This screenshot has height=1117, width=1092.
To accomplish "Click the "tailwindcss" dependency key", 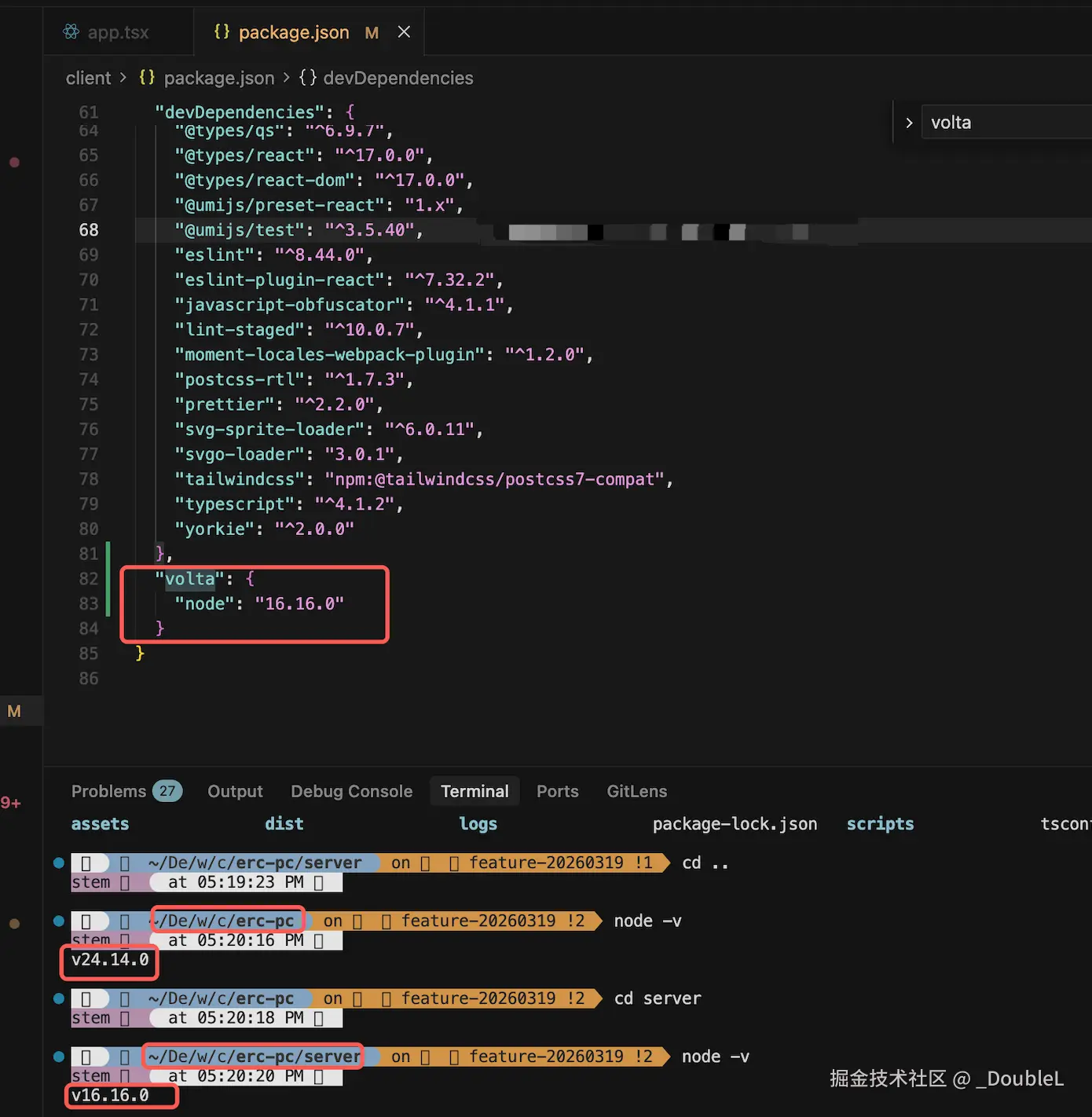I will pos(240,479).
